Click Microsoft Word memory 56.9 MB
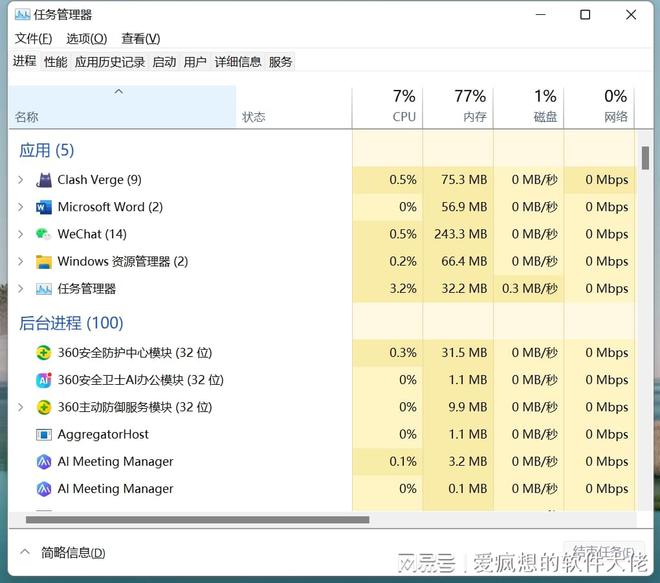660x583 pixels. [x=464, y=207]
